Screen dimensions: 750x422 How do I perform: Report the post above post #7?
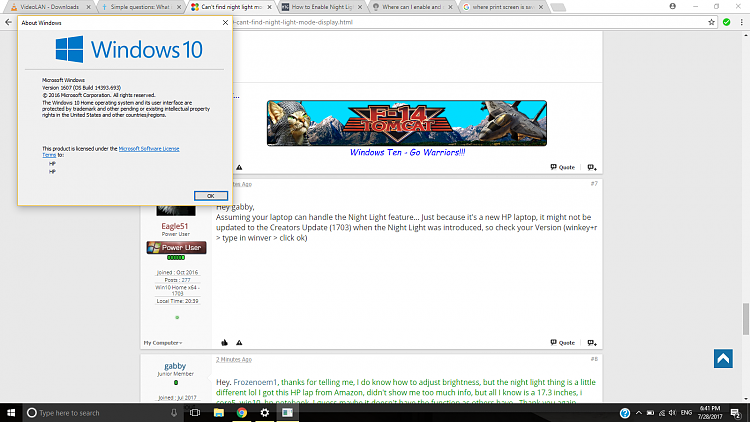(x=239, y=167)
